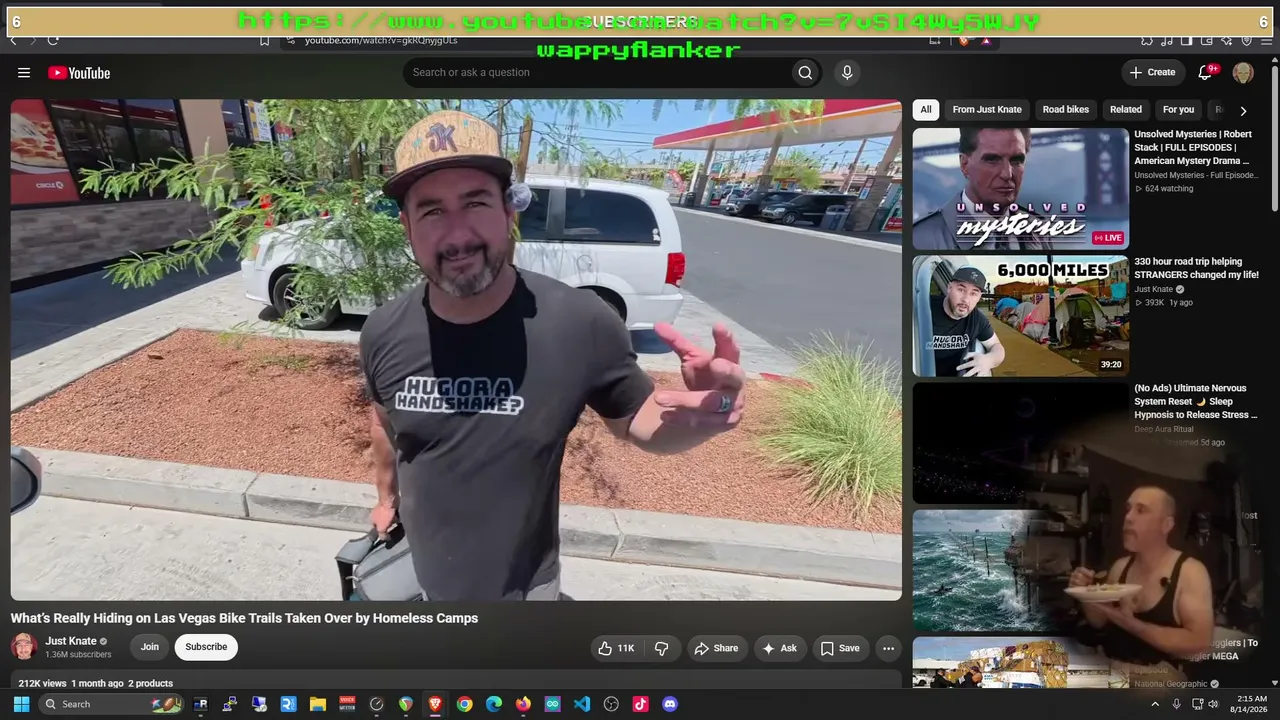Image resolution: width=1280 pixels, height=720 pixels.
Task: Open the browser extensions puzzle icon
Action: tap(1147, 41)
